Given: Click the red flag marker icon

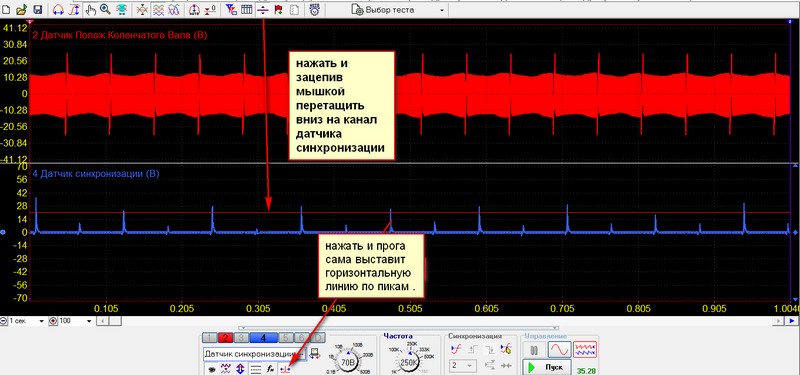Looking at the screenshot, I should click(x=279, y=9).
